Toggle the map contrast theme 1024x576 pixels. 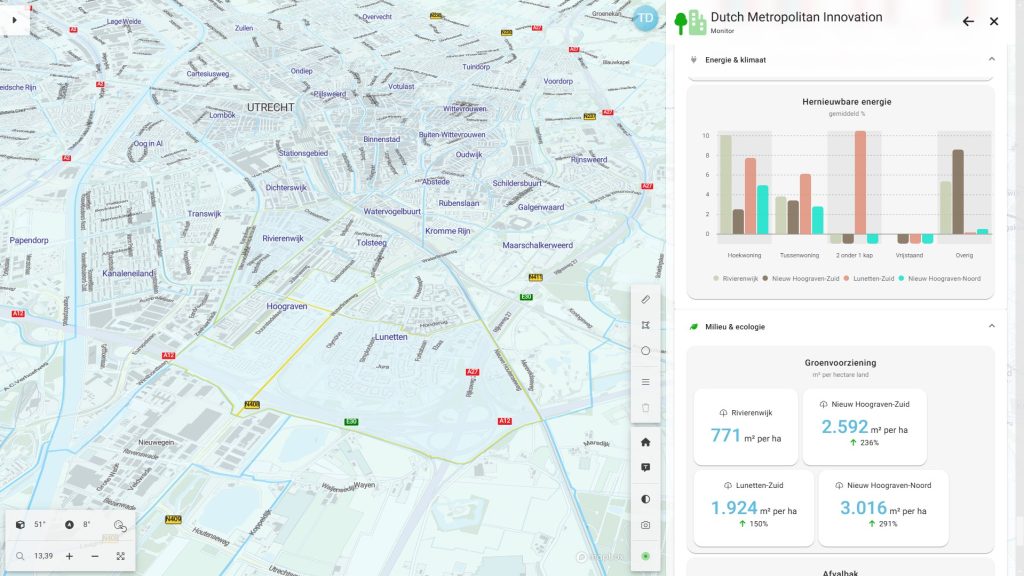pos(645,498)
